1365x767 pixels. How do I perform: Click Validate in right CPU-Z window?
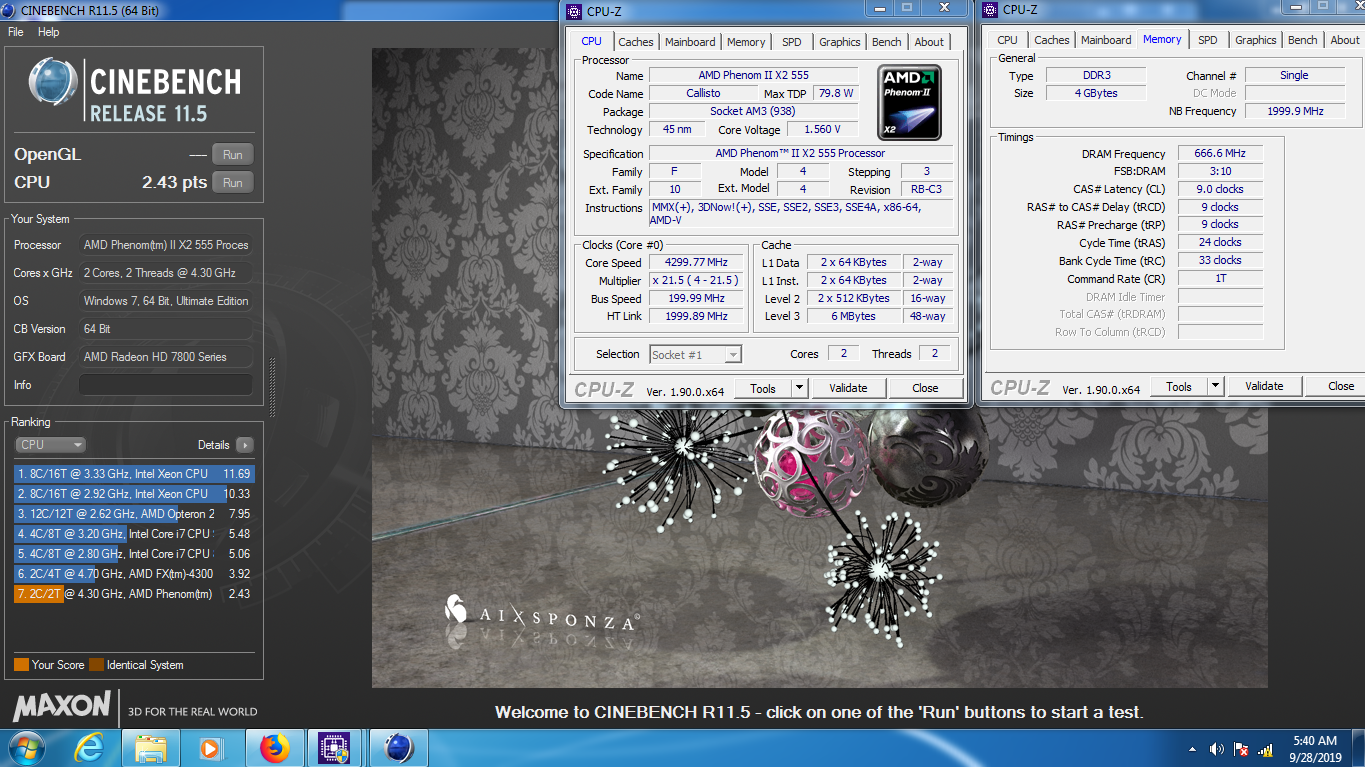(x=1264, y=386)
